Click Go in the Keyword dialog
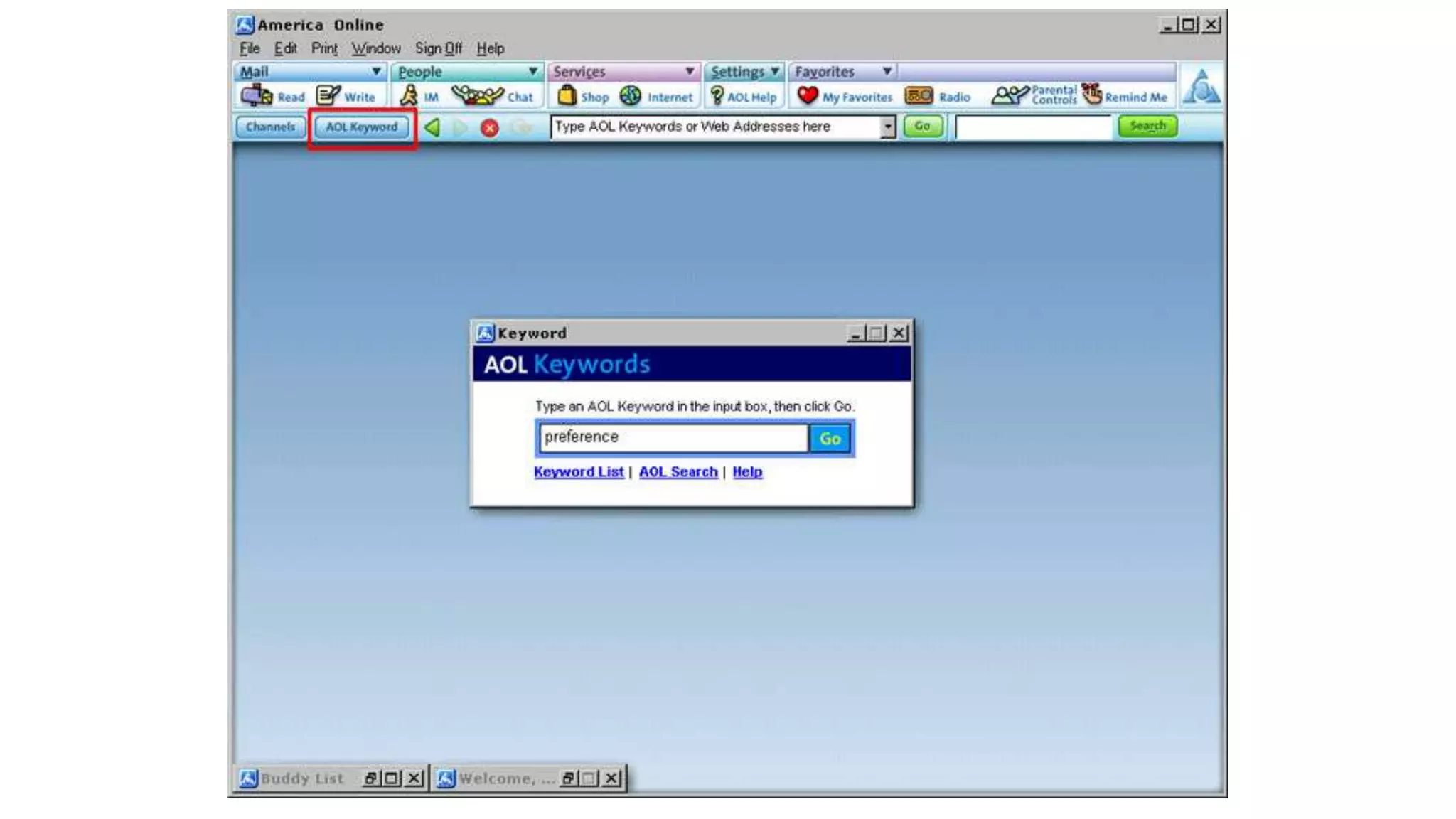1456x819 pixels. click(830, 439)
